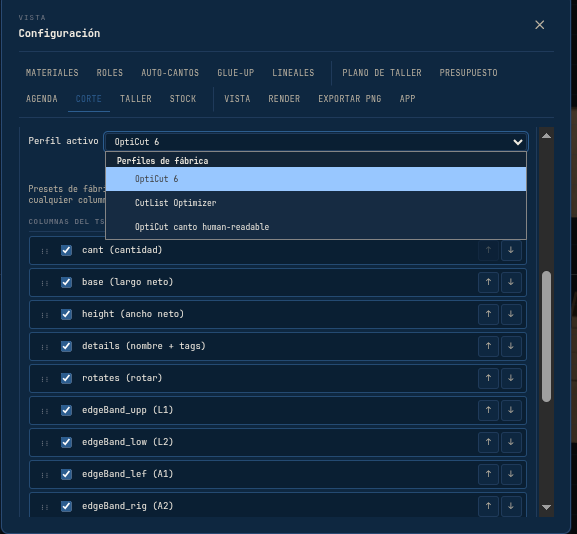The width and height of the screenshot is (577, 534).
Task: Uncheck the edgeBand_upp (L1) column
Action: (x=66, y=410)
